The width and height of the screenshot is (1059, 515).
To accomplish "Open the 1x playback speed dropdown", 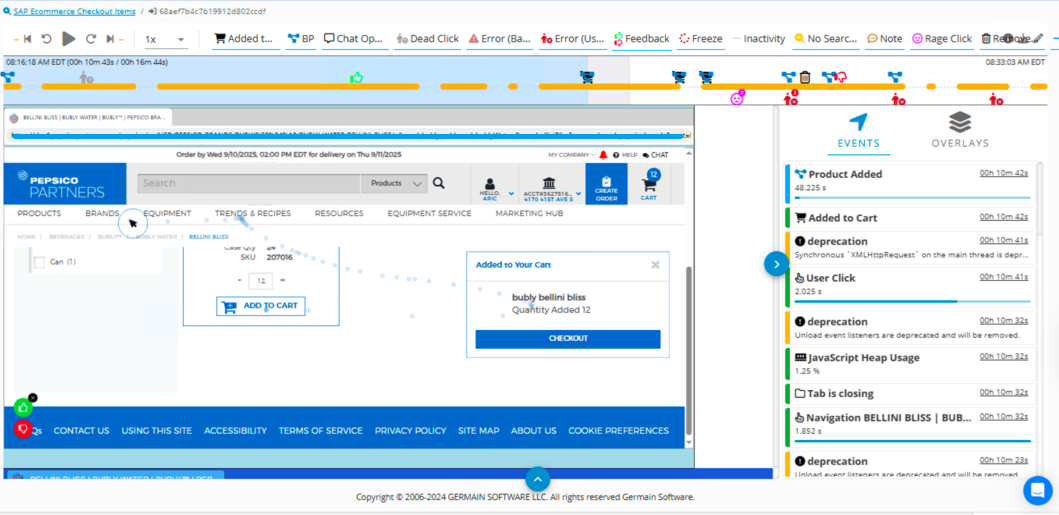I will 165,40.
